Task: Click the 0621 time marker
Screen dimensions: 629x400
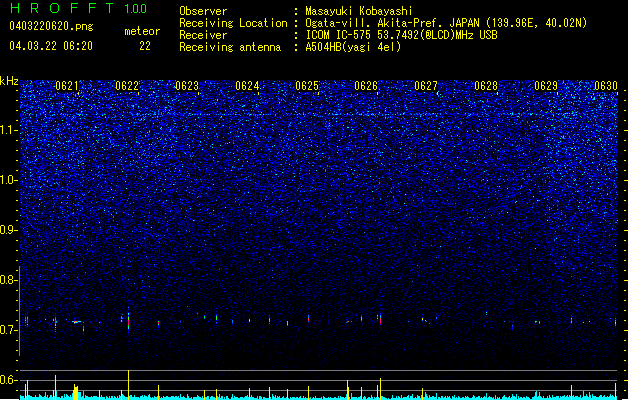Action: click(67, 86)
